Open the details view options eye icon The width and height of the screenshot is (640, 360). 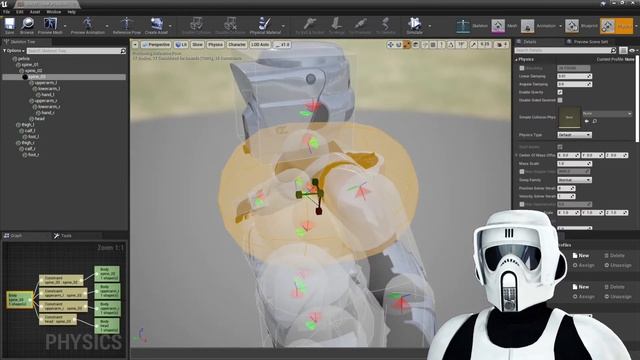(633, 50)
